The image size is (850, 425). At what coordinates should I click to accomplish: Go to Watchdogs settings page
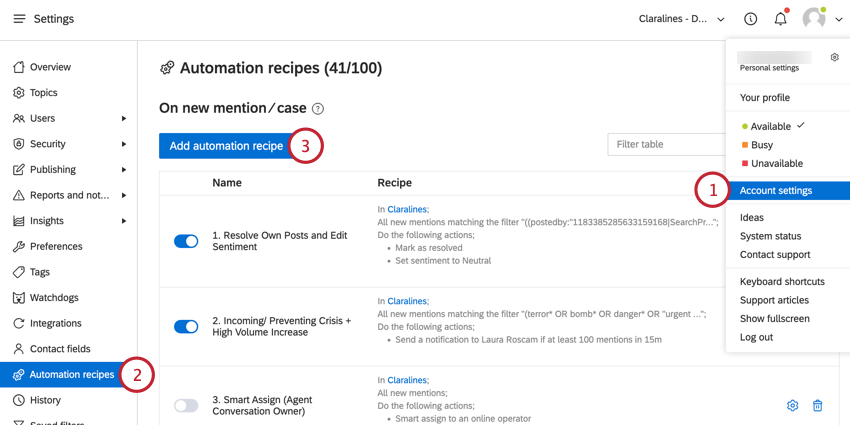54,298
